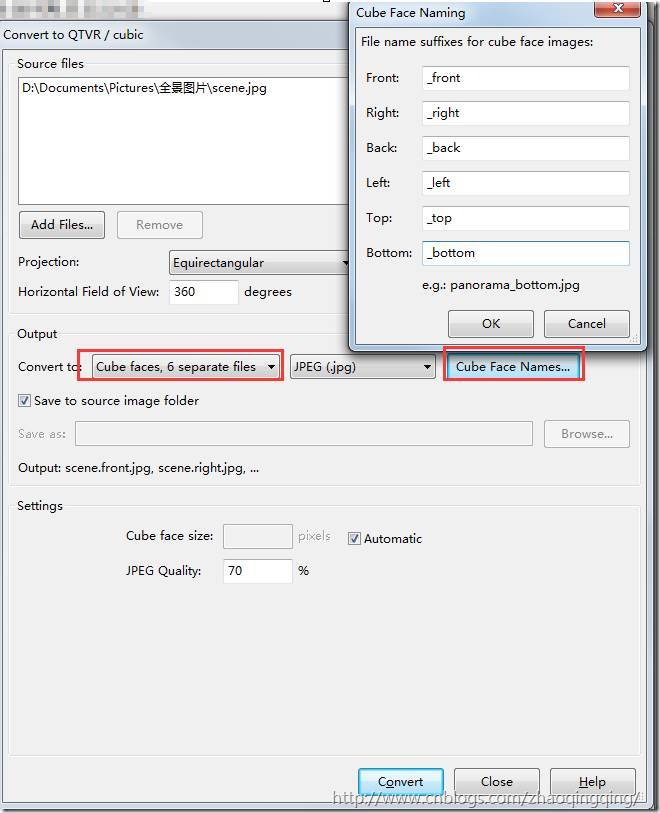Select the Right suffix field containing _right
This screenshot has width=660, height=813.
(525, 113)
